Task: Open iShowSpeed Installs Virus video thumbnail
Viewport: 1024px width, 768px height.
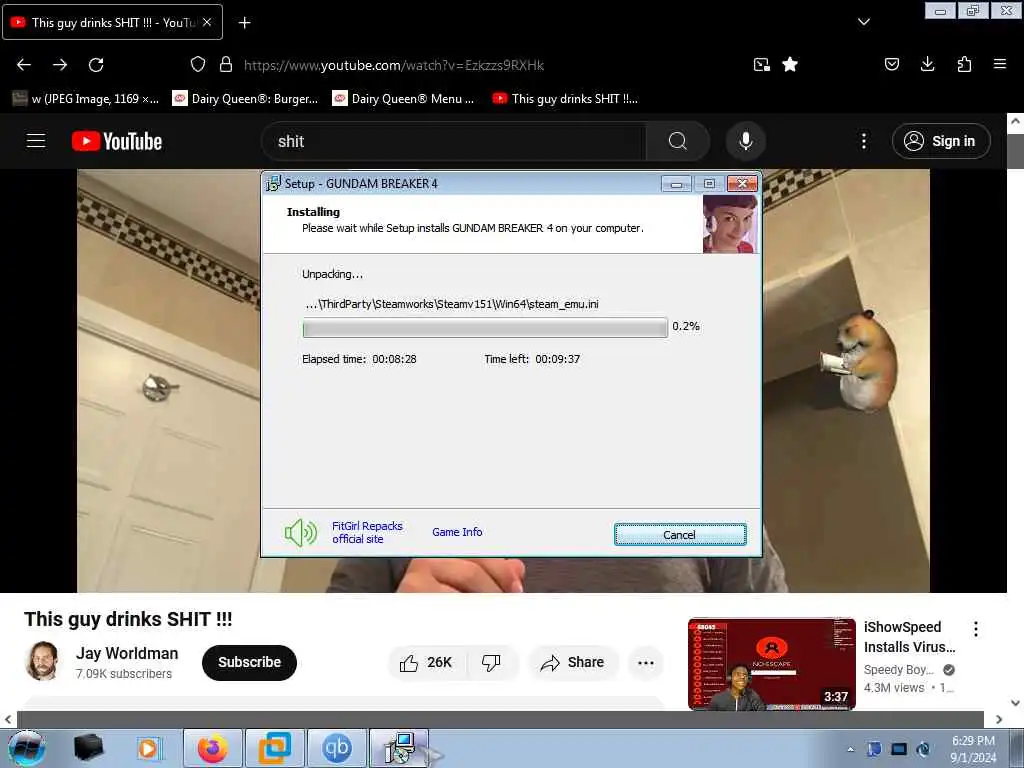Action: (x=771, y=664)
